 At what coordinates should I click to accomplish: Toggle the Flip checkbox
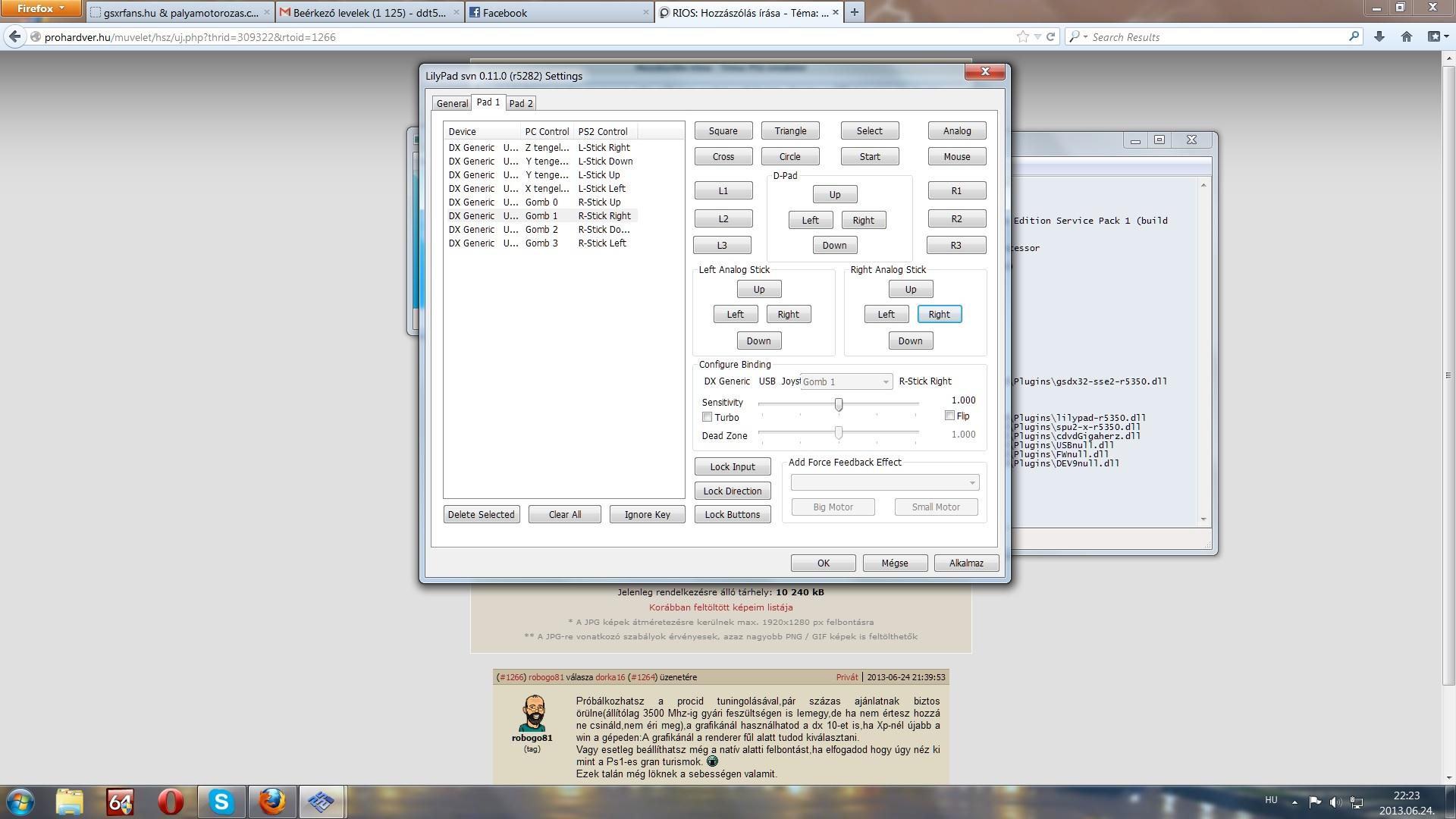tap(949, 416)
